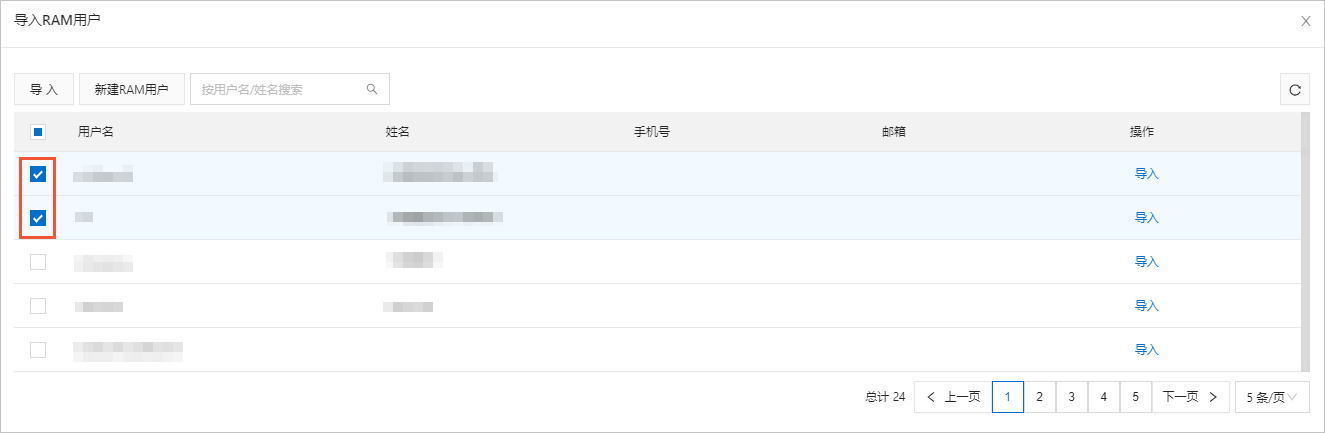This screenshot has width=1325, height=433.
Task: Go to page 2
Action: 1039,397
